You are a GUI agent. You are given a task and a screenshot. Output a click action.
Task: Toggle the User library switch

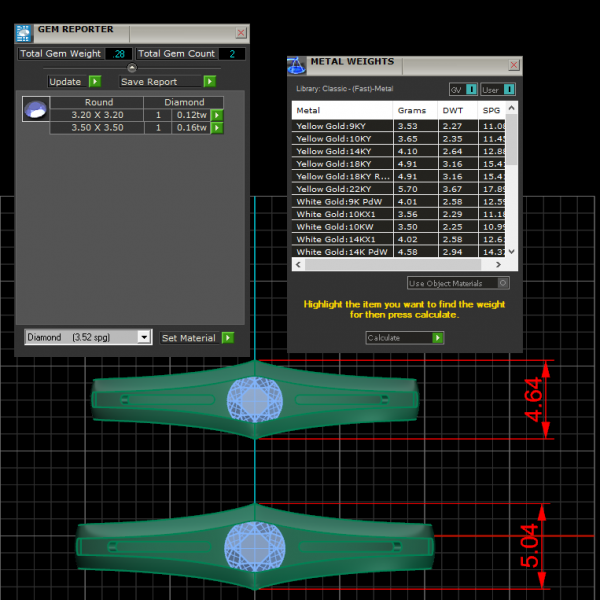click(x=509, y=89)
